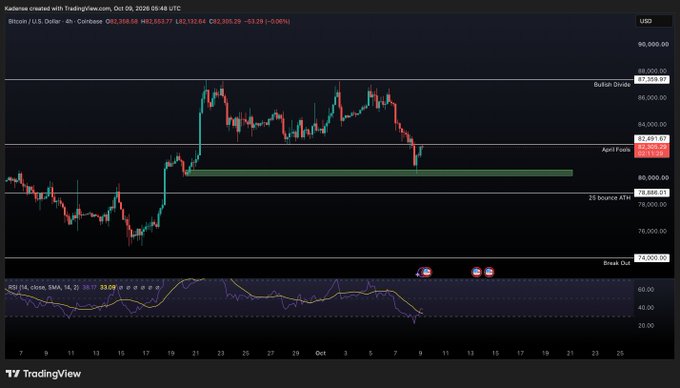Image resolution: width=680 pixels, height=388 pixels.
Task: Click the red current price tag 82,305.29
Action: [x=651, y=150]
